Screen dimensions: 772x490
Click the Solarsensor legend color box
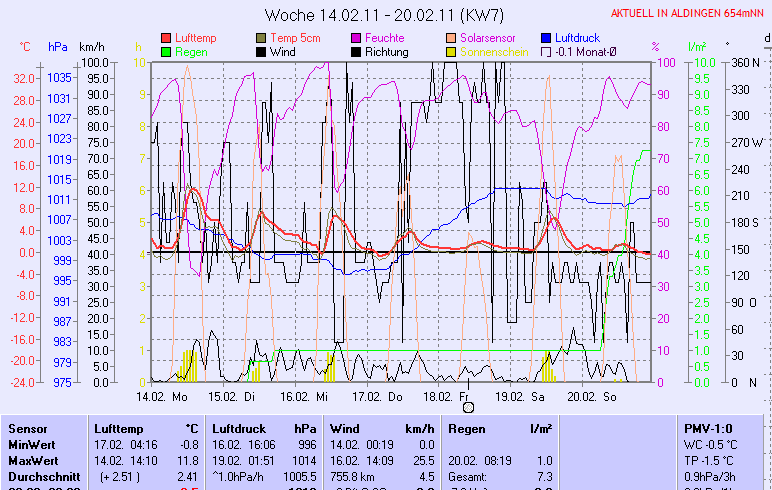coord(452,37)
